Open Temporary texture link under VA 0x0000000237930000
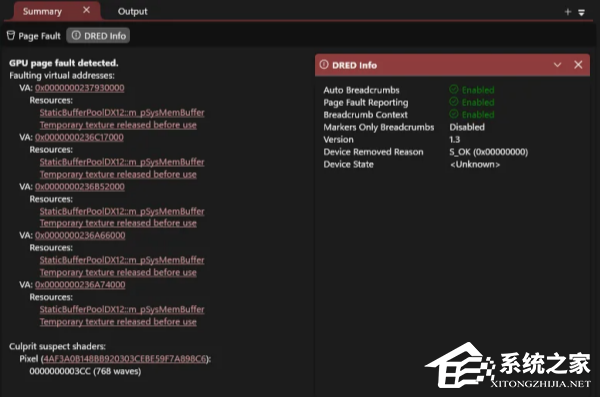Image resolution: width=600 pixels, height=397 pixels. 118,125
